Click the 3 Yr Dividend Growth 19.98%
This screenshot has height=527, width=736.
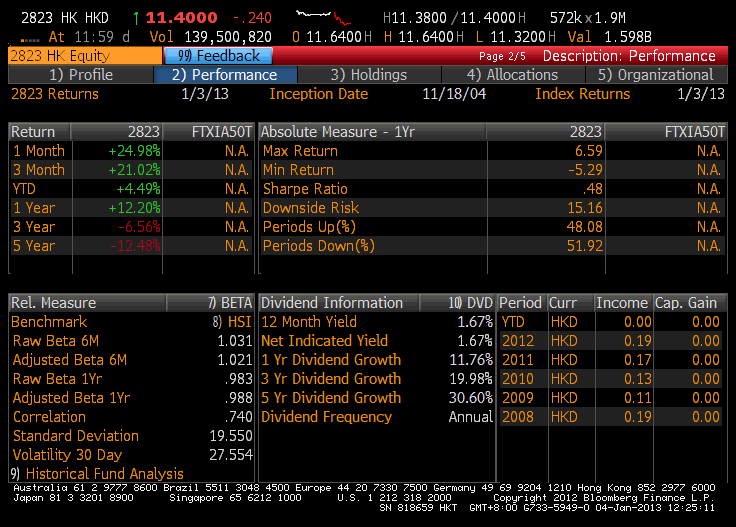[x=471, y=379]
